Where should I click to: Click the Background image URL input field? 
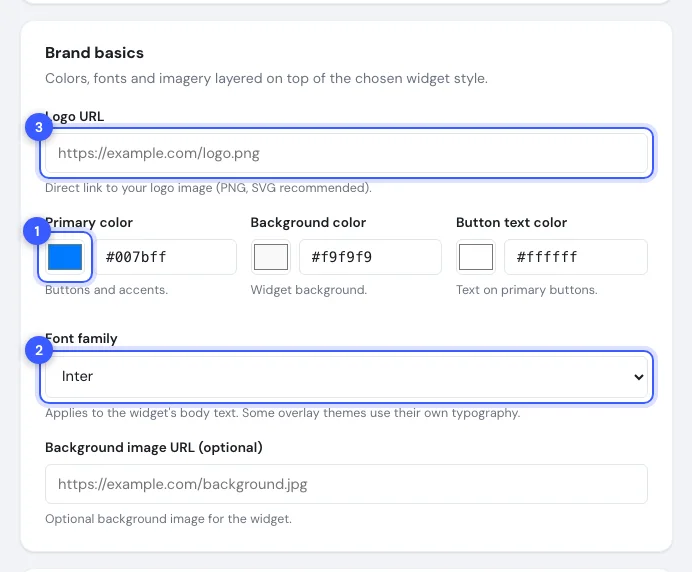346,484
